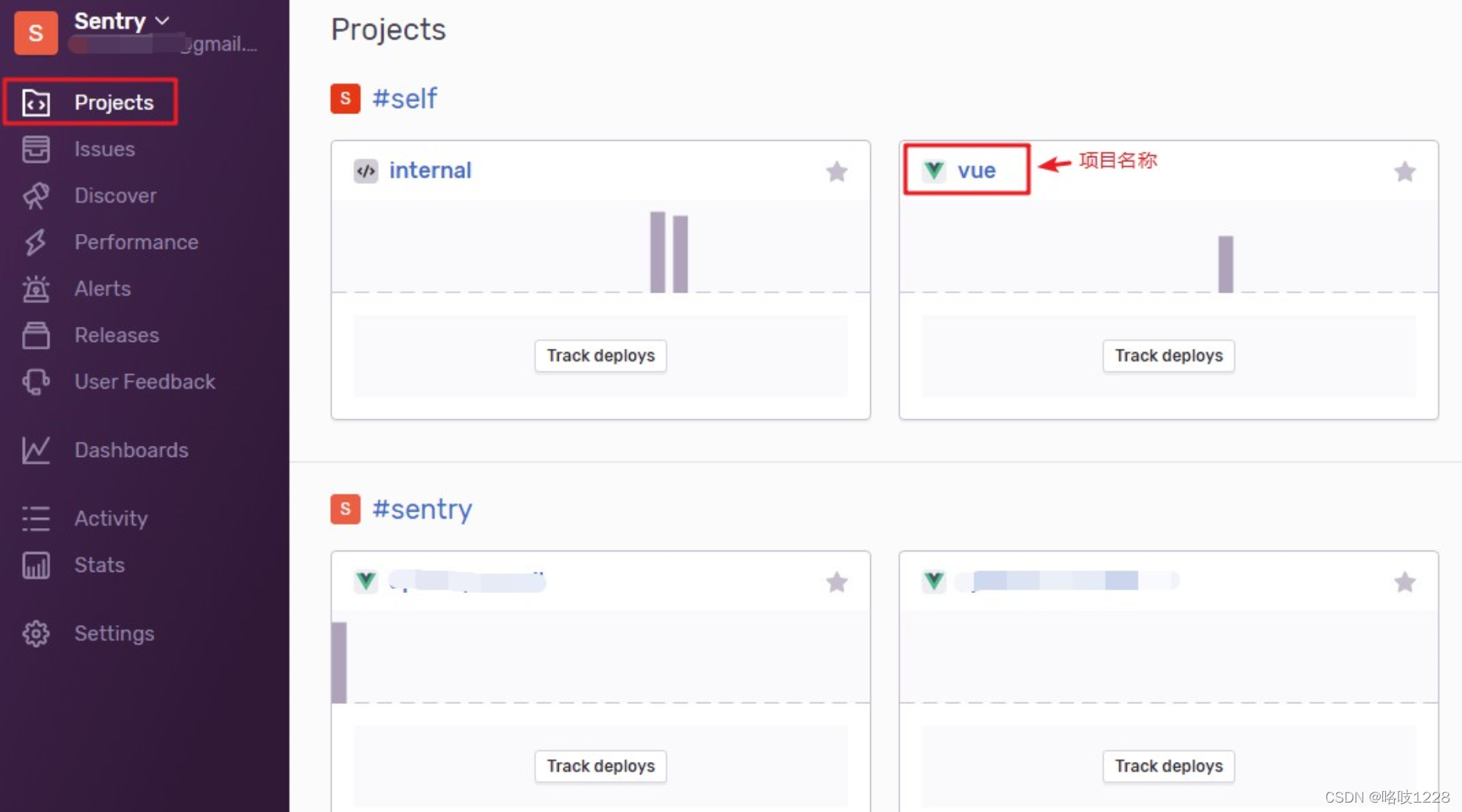Click the Vue logo on vue project
1462x812 pixels.
coord(934,171)
